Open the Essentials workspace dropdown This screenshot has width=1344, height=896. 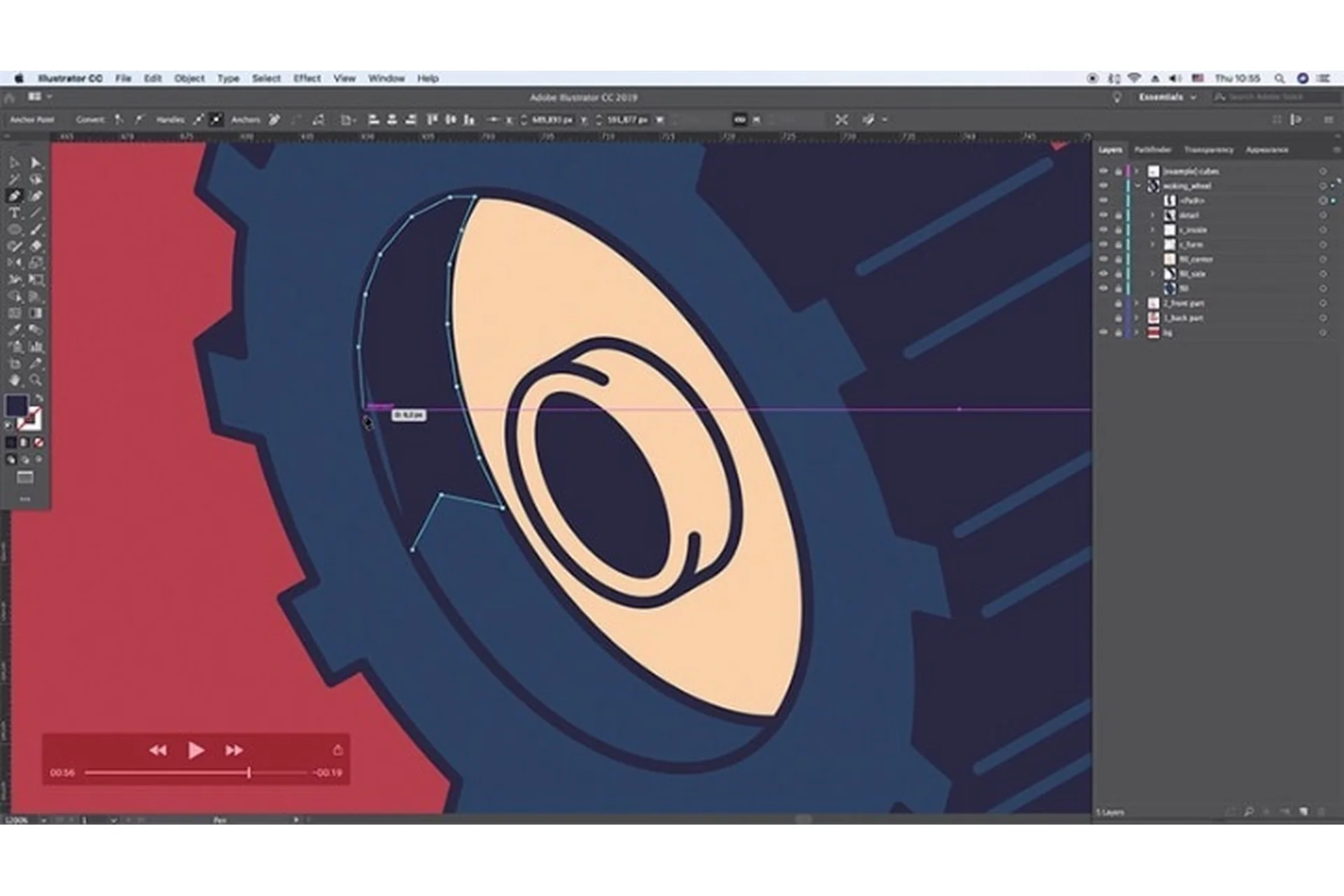coord(1166,97)
